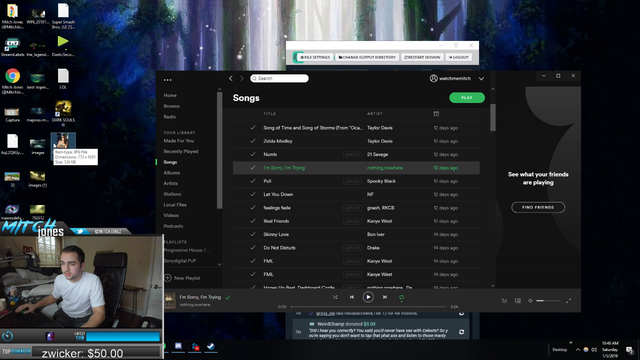Open Home in the Spotify sidebar
This screenshot has width=640, height=360.
click(170, 96)
